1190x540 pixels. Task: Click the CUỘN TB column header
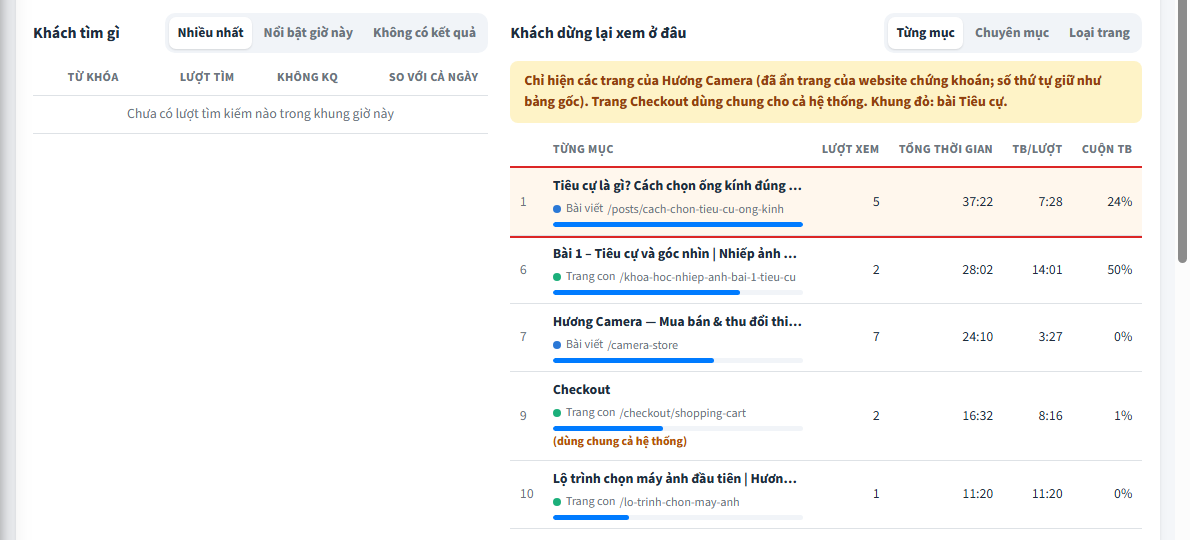[1107, 149]
